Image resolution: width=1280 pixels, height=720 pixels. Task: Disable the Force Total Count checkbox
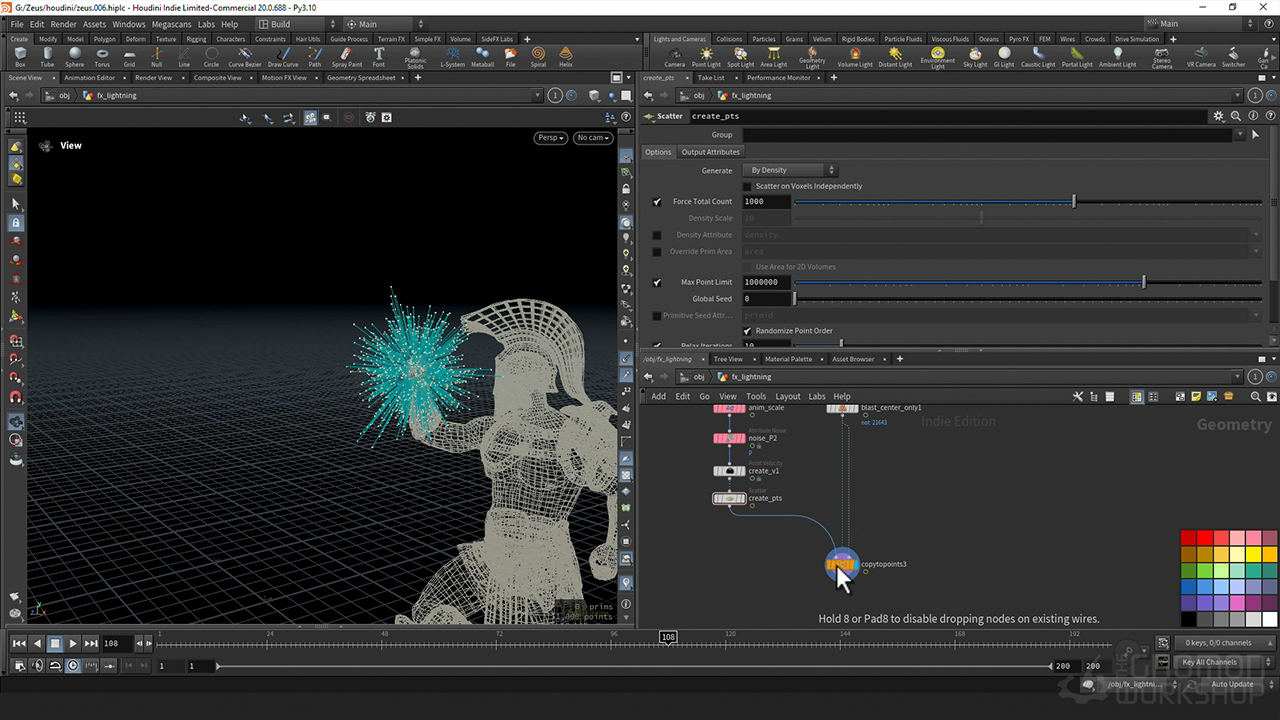[657, 202]
